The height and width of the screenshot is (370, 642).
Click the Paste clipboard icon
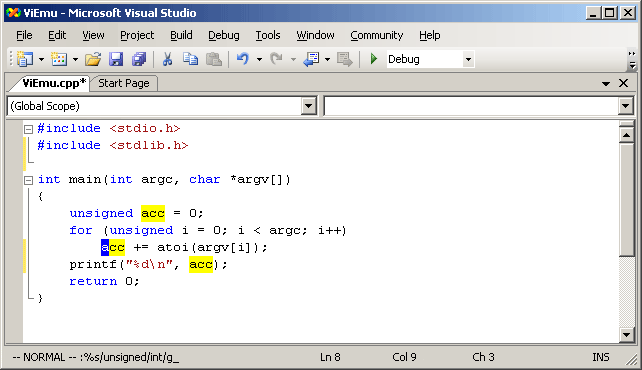[x=214, y=59]
